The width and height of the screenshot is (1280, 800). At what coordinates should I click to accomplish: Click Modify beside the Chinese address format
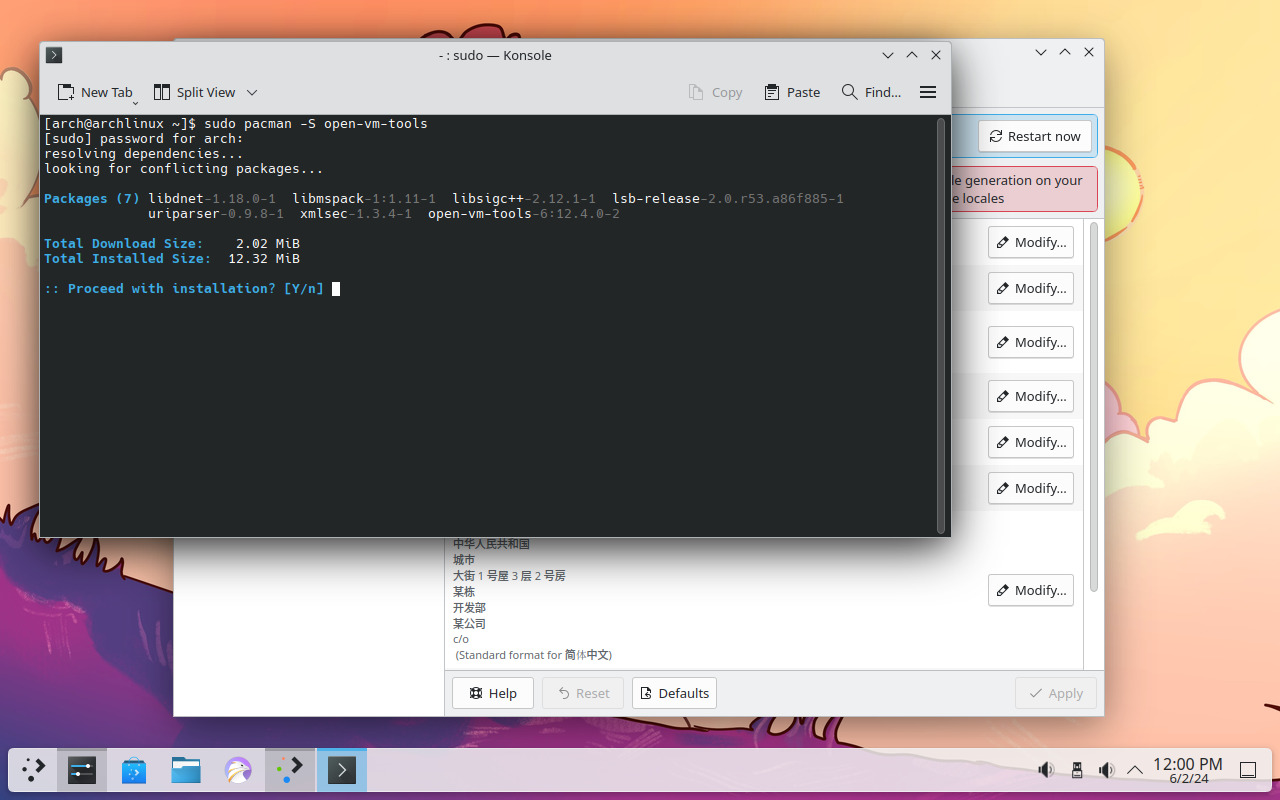(1030, 590)
